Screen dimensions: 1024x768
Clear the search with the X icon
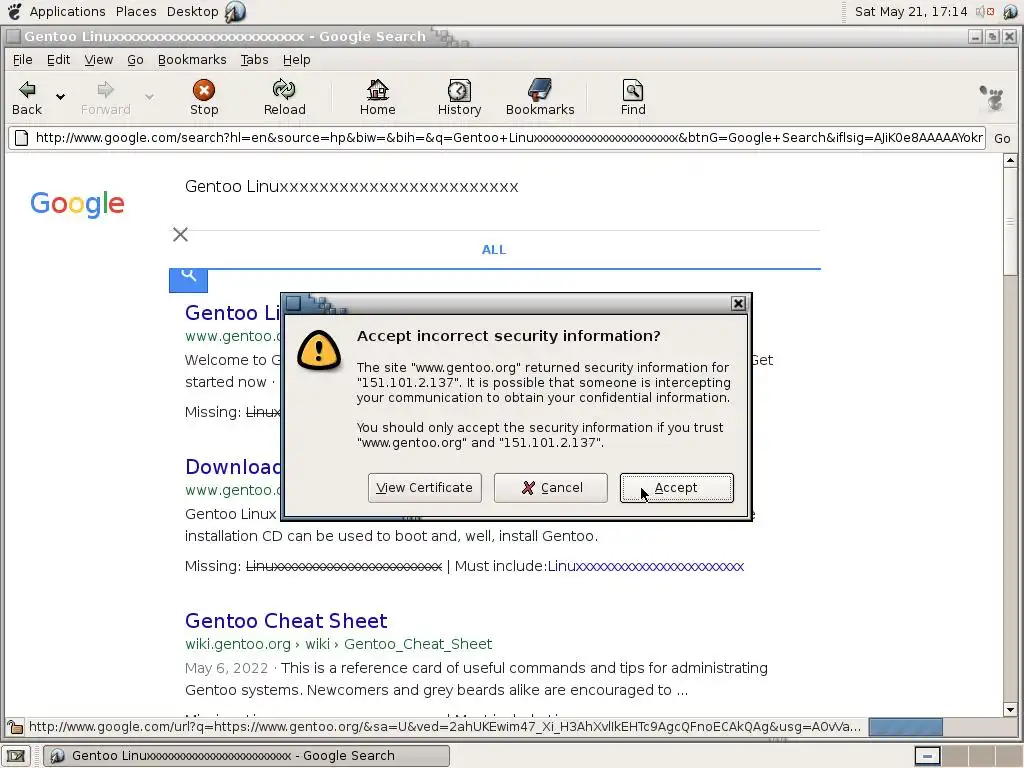pos(180,234)
